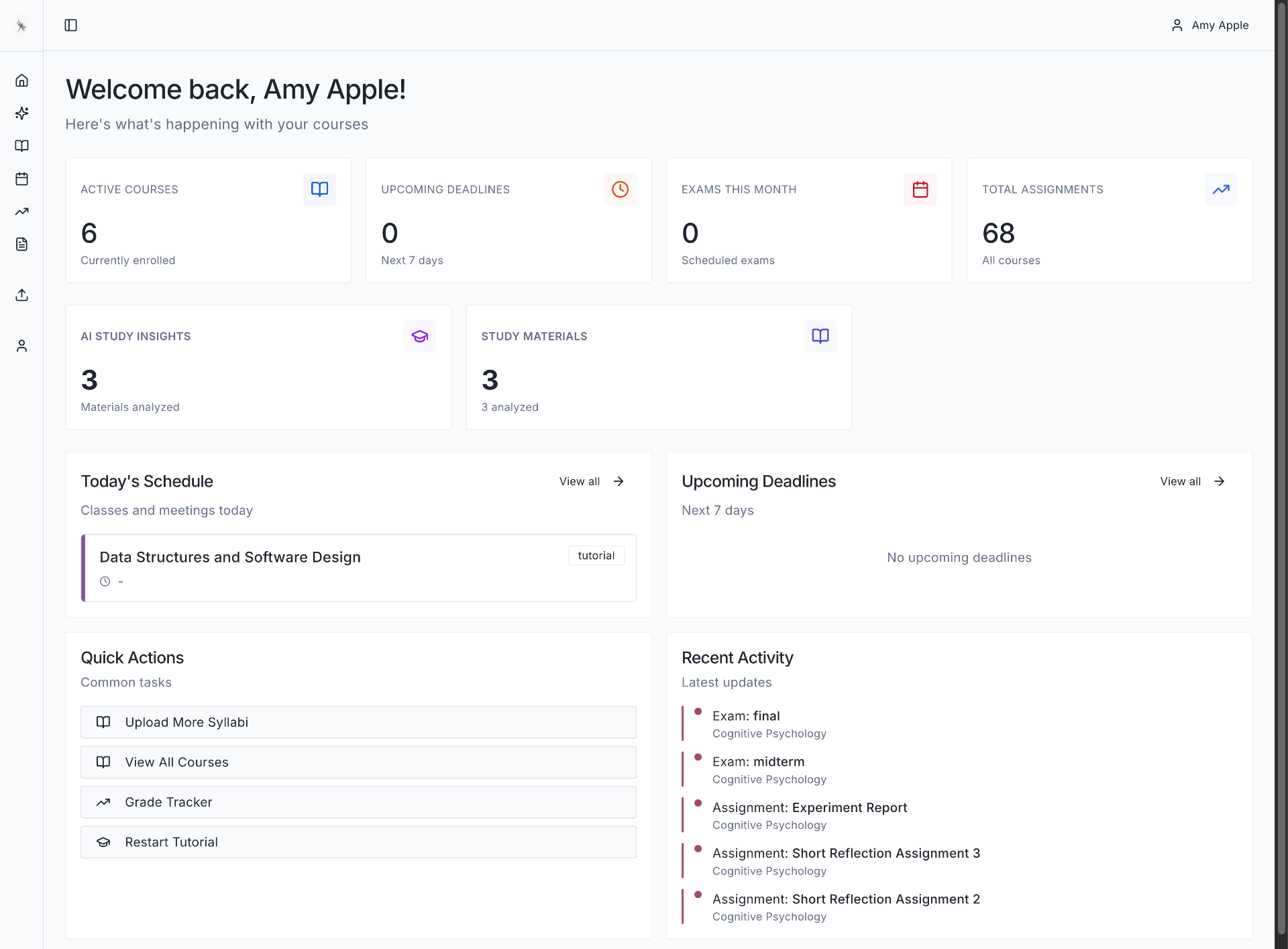The width and height of the screenshot is (1288, 949).
Task: Click Upload More Syllabi button
Action: (358, 722)
